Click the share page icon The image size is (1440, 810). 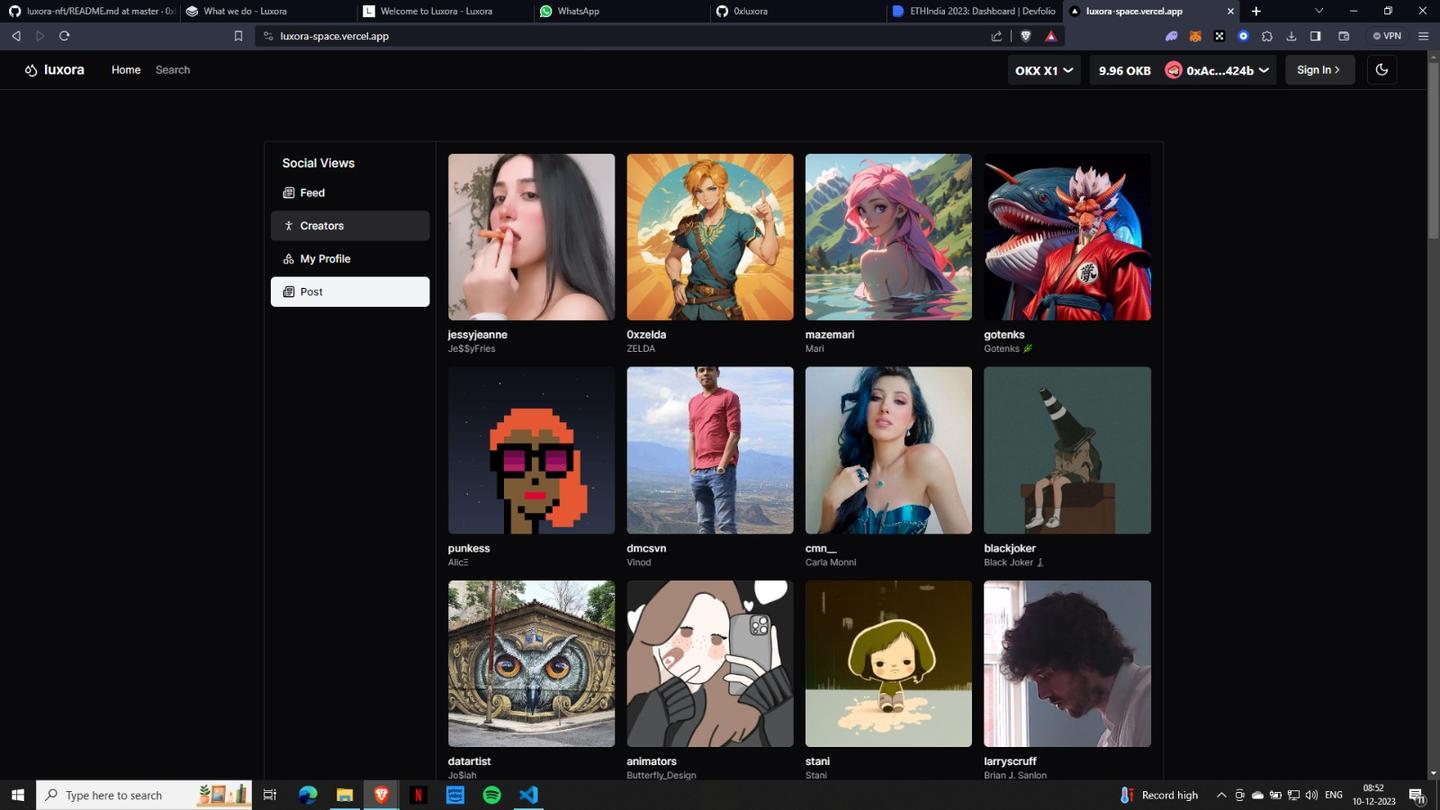997,36
